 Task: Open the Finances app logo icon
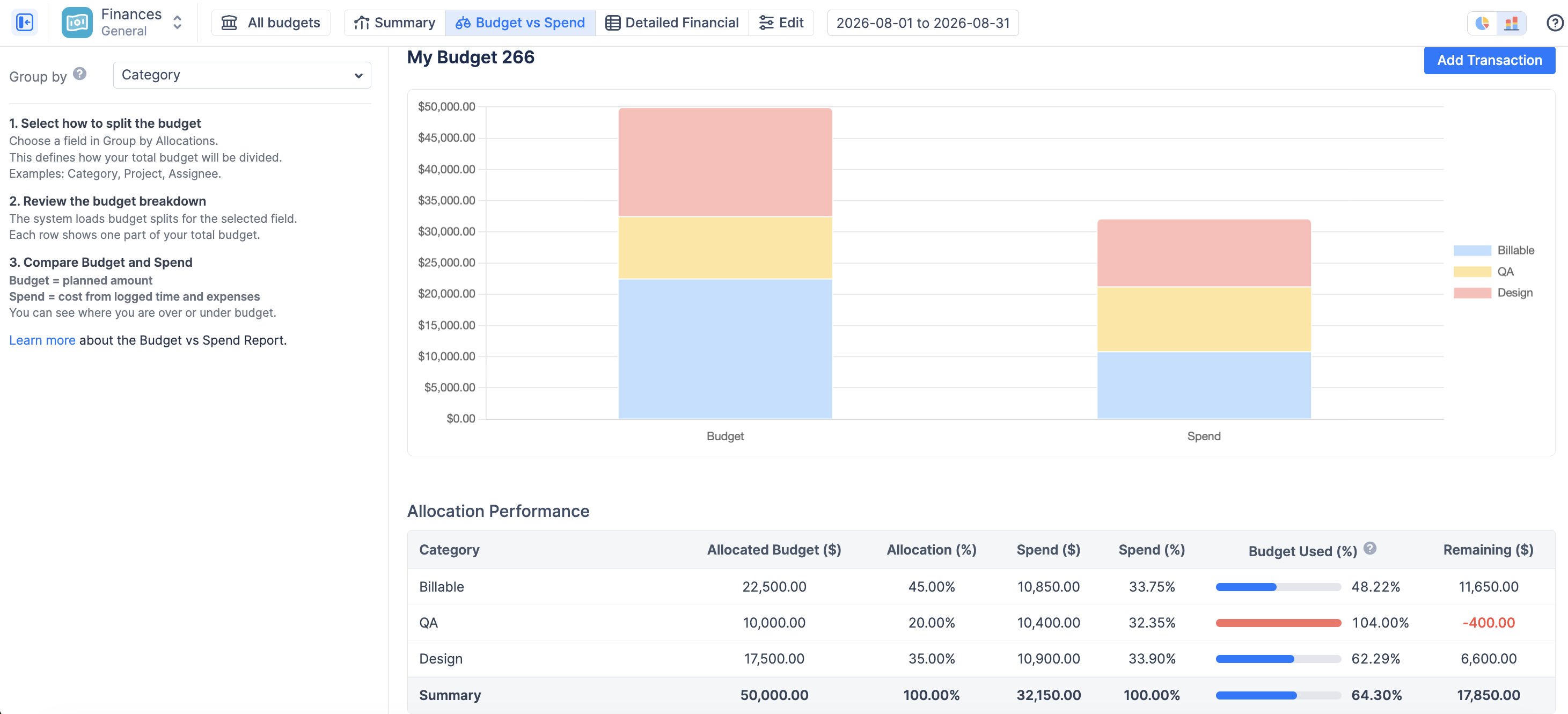pos(77,23)
